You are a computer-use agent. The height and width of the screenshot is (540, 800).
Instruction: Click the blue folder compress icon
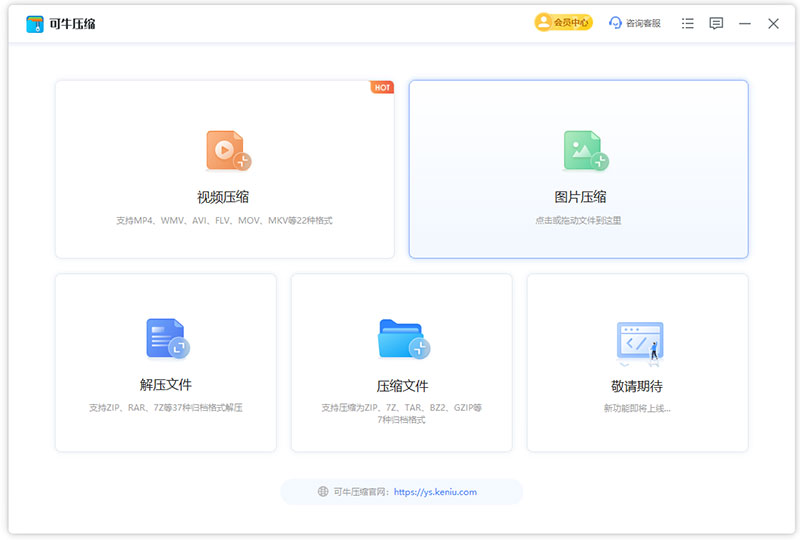click(404, 339)
